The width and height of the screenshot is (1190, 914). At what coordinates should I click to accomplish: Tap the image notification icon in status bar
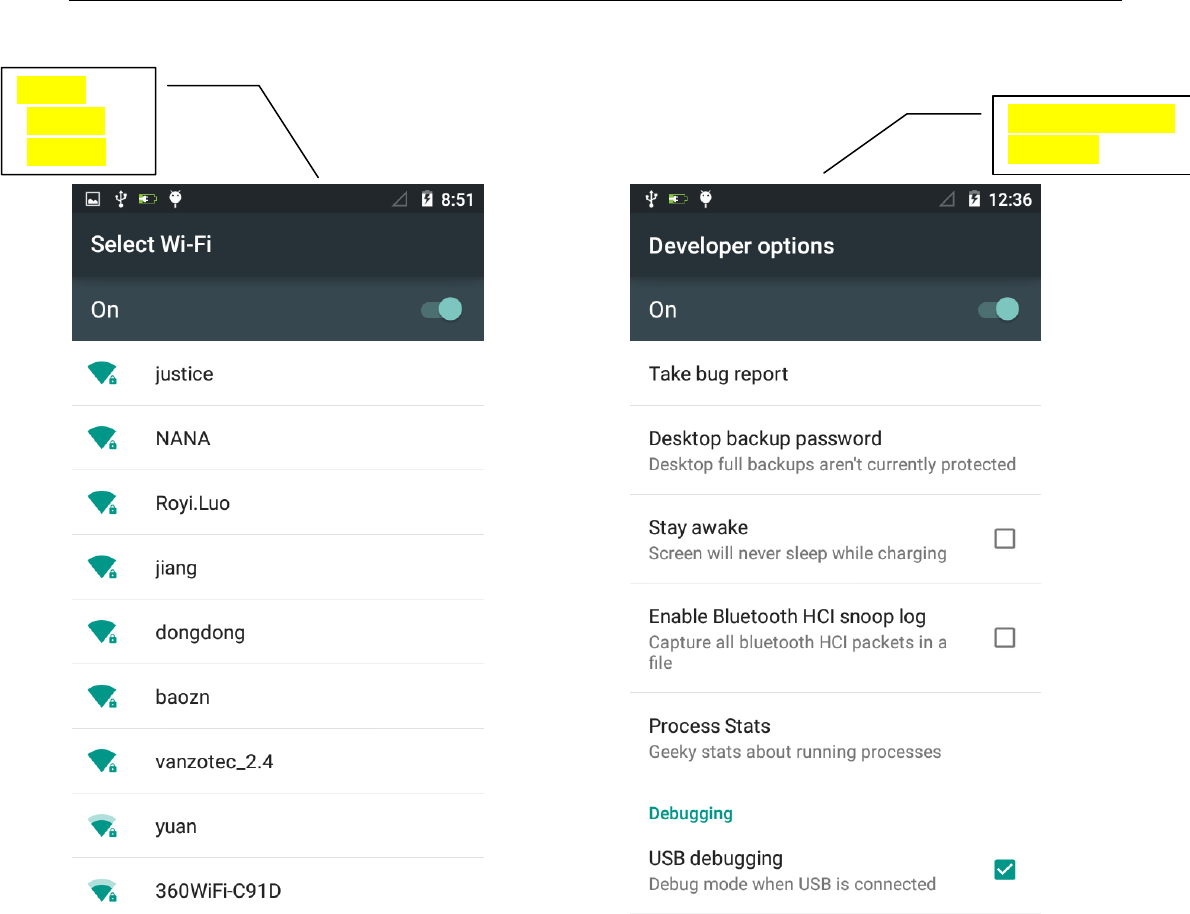93,199
